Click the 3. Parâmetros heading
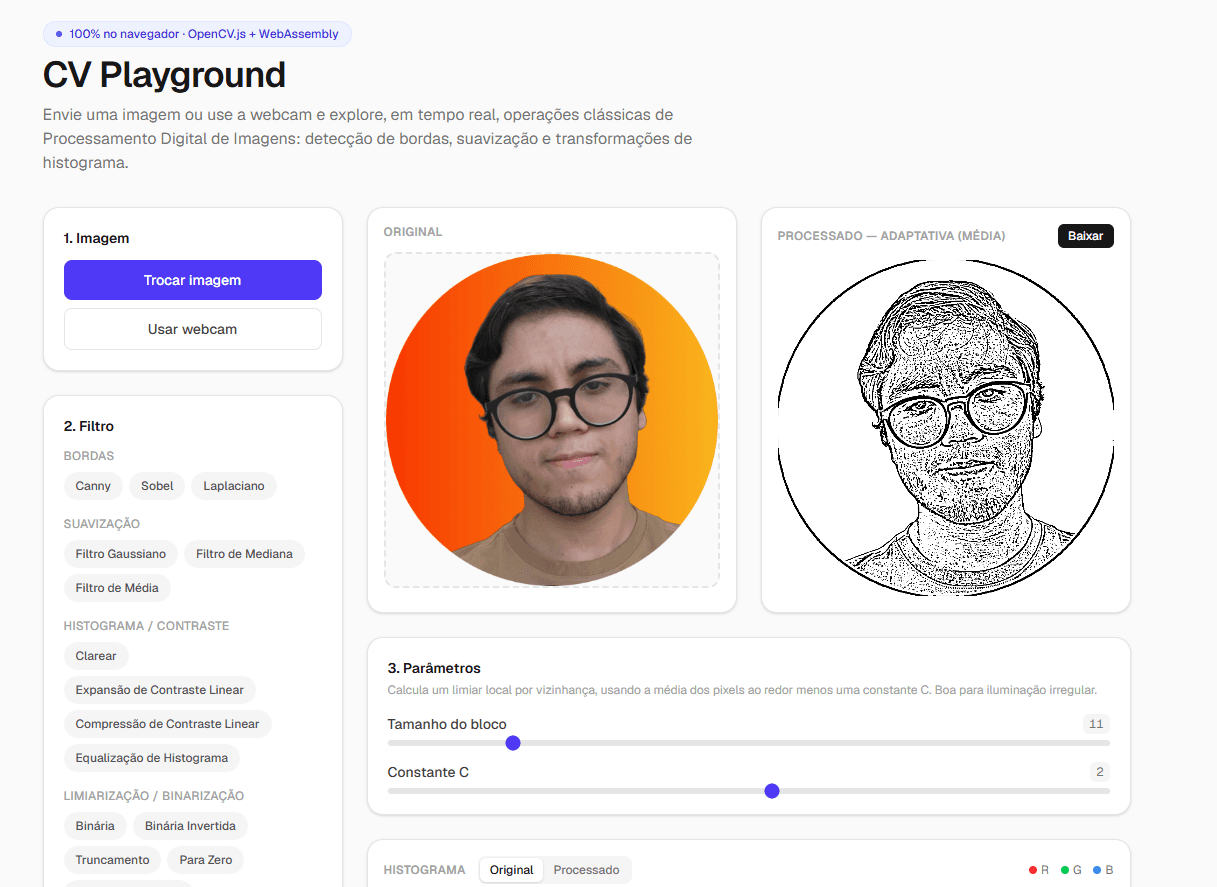1217x887 pixels. [434, 668]
